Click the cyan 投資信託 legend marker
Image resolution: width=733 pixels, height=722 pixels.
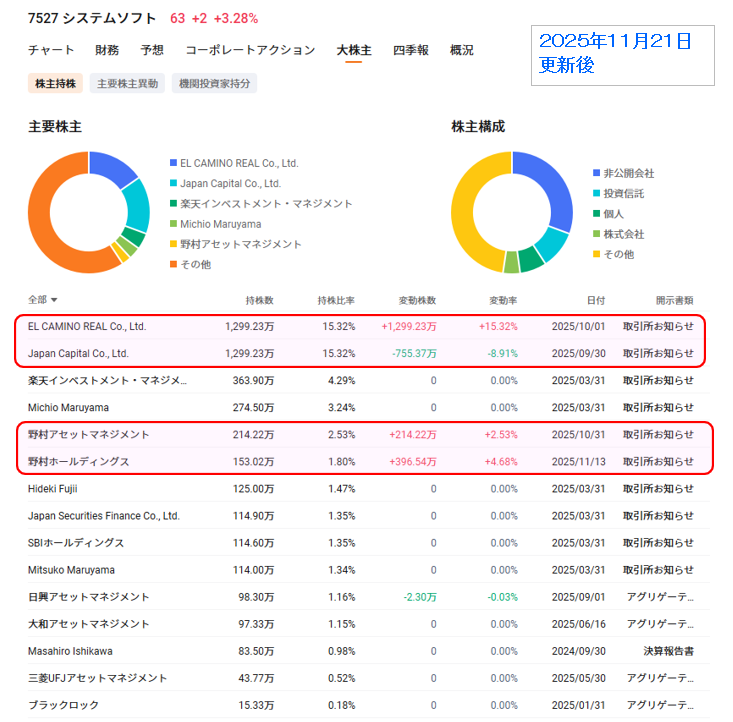tap(597, 193)
